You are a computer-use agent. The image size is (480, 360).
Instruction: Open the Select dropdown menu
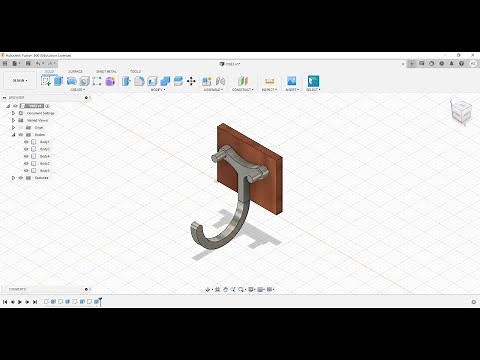tap(313, 90)
